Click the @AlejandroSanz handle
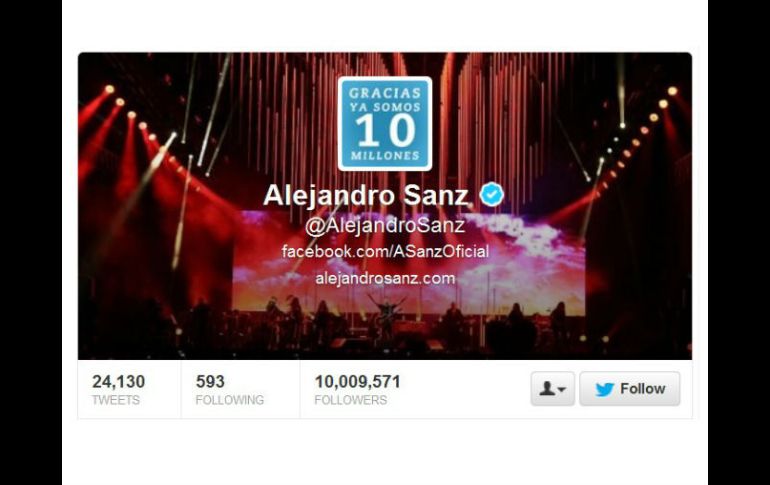Image resolution: width=770 pixels, height=485 pixels. 385,225
